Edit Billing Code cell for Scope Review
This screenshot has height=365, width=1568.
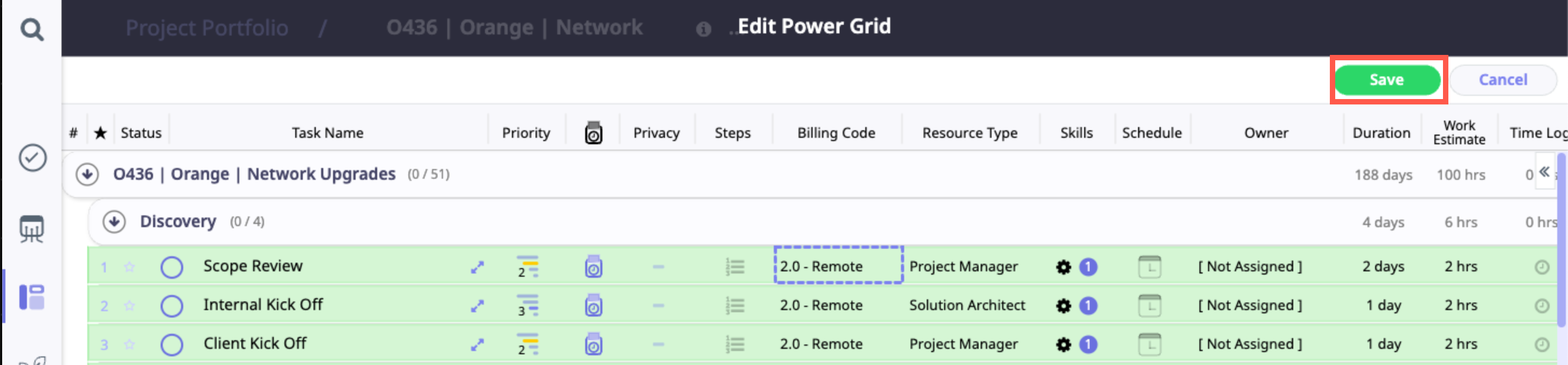pyautogui.click(x=837, y=266)
